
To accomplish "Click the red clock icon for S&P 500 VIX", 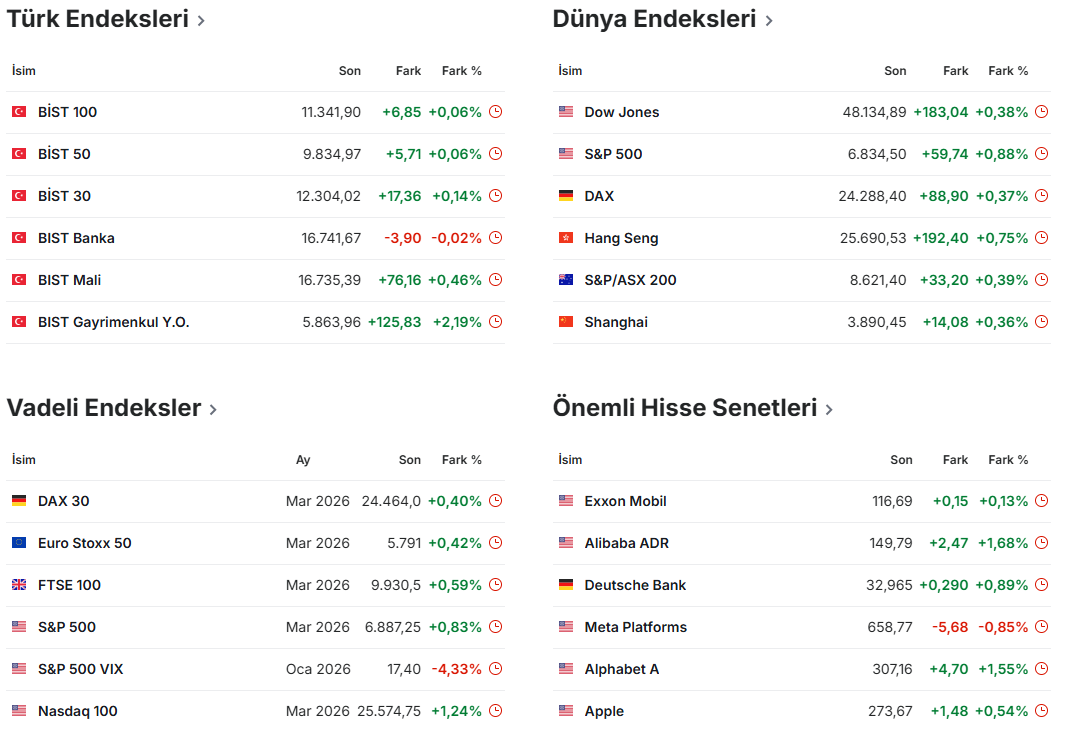I will 495,669.
